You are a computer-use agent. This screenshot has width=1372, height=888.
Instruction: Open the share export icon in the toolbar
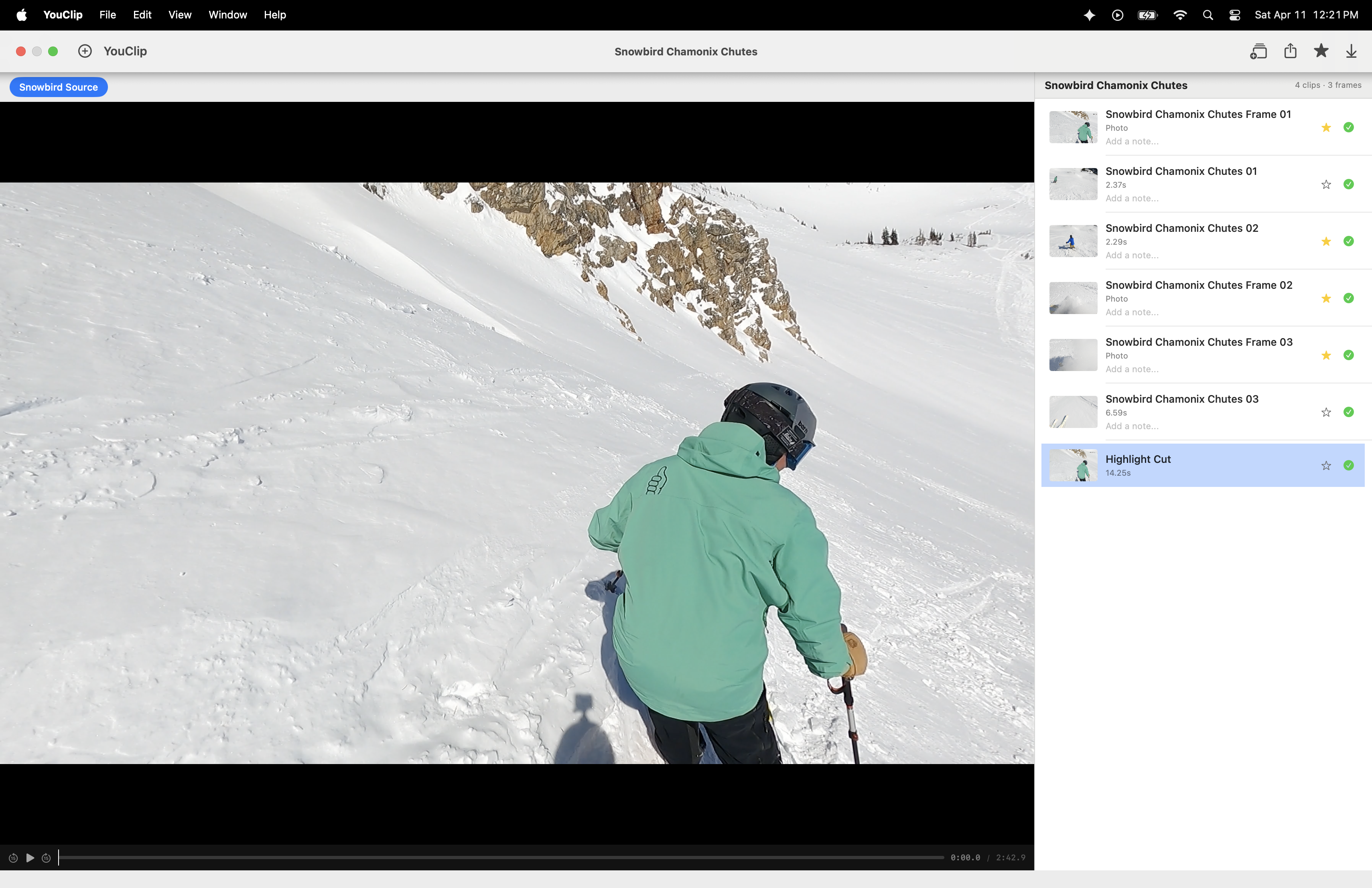click(1290, 51)
